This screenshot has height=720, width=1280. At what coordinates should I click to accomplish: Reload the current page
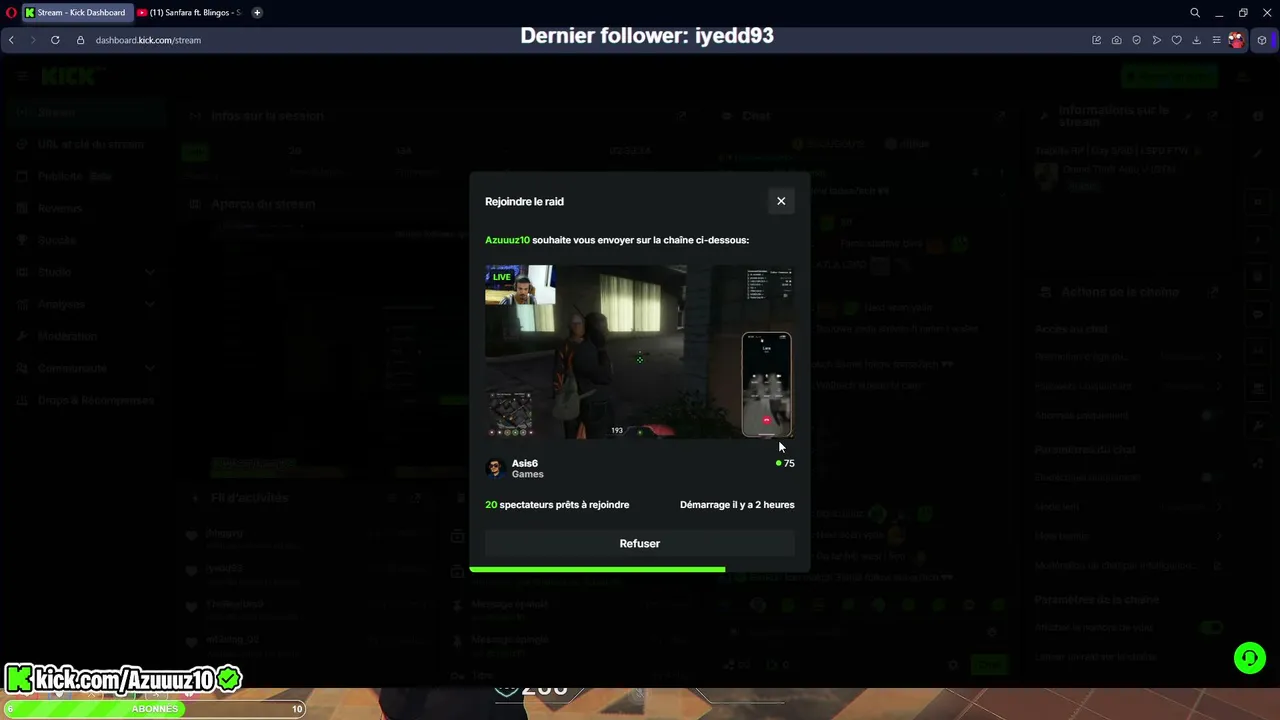pyautogui.click(x=55, y=40)
